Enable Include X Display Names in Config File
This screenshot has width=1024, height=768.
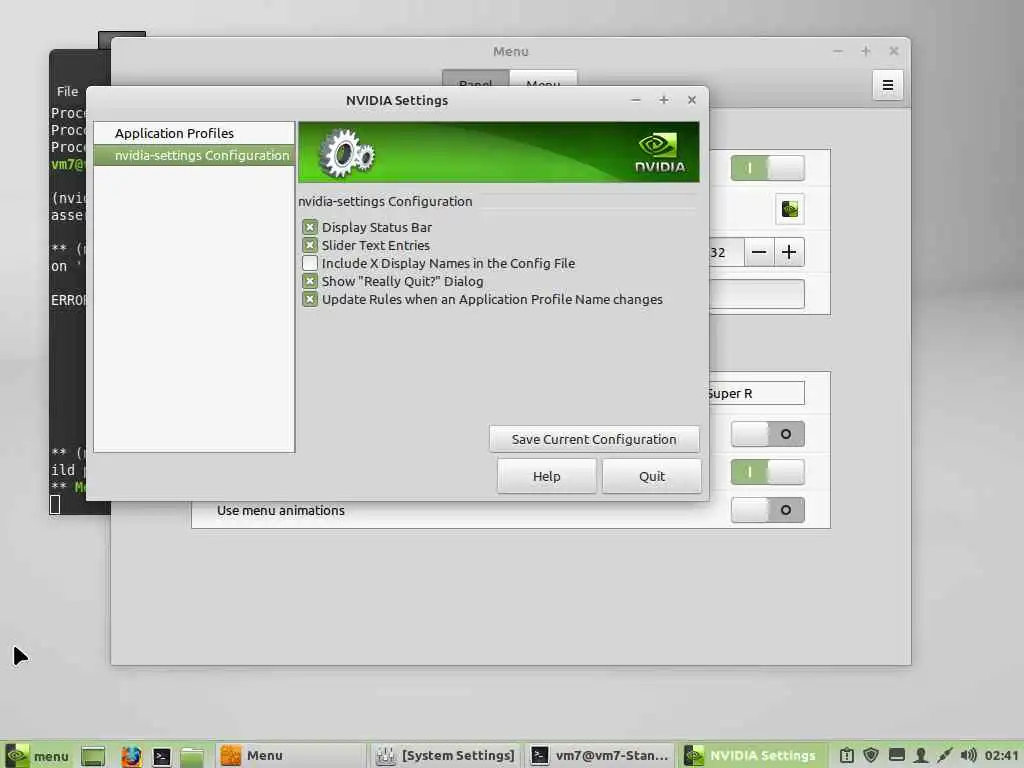310,263
